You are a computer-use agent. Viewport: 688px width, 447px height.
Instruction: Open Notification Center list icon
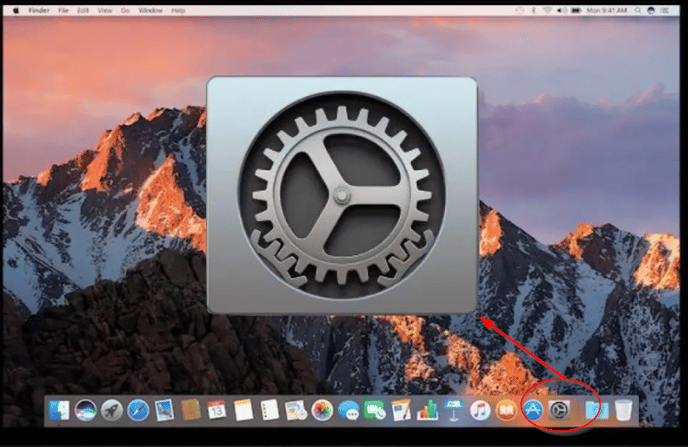pos(665,10)
